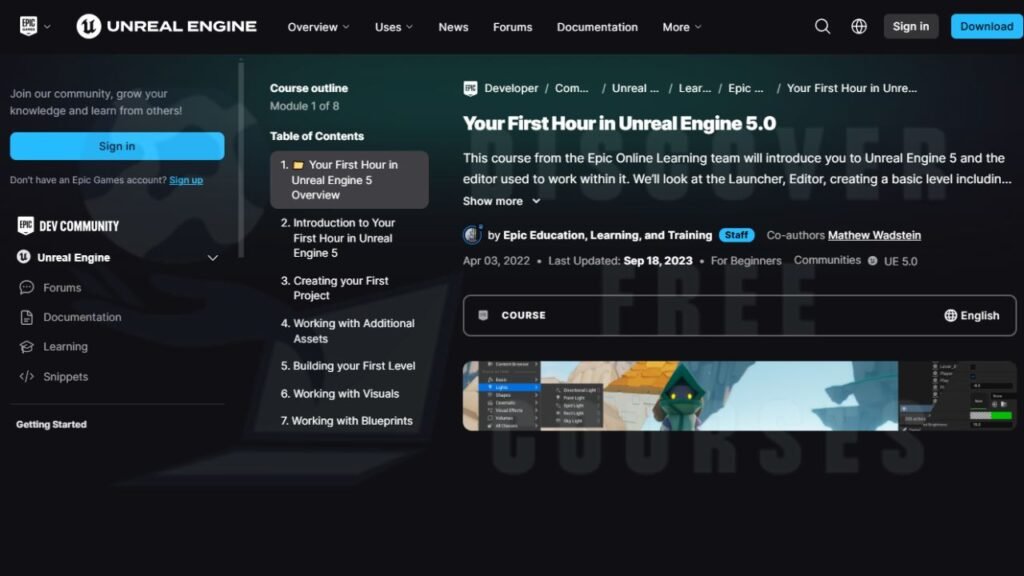The height and width of the screenshot is (576, 1024).
Task: Expand the description with Show more
Action: click(502, 201)
